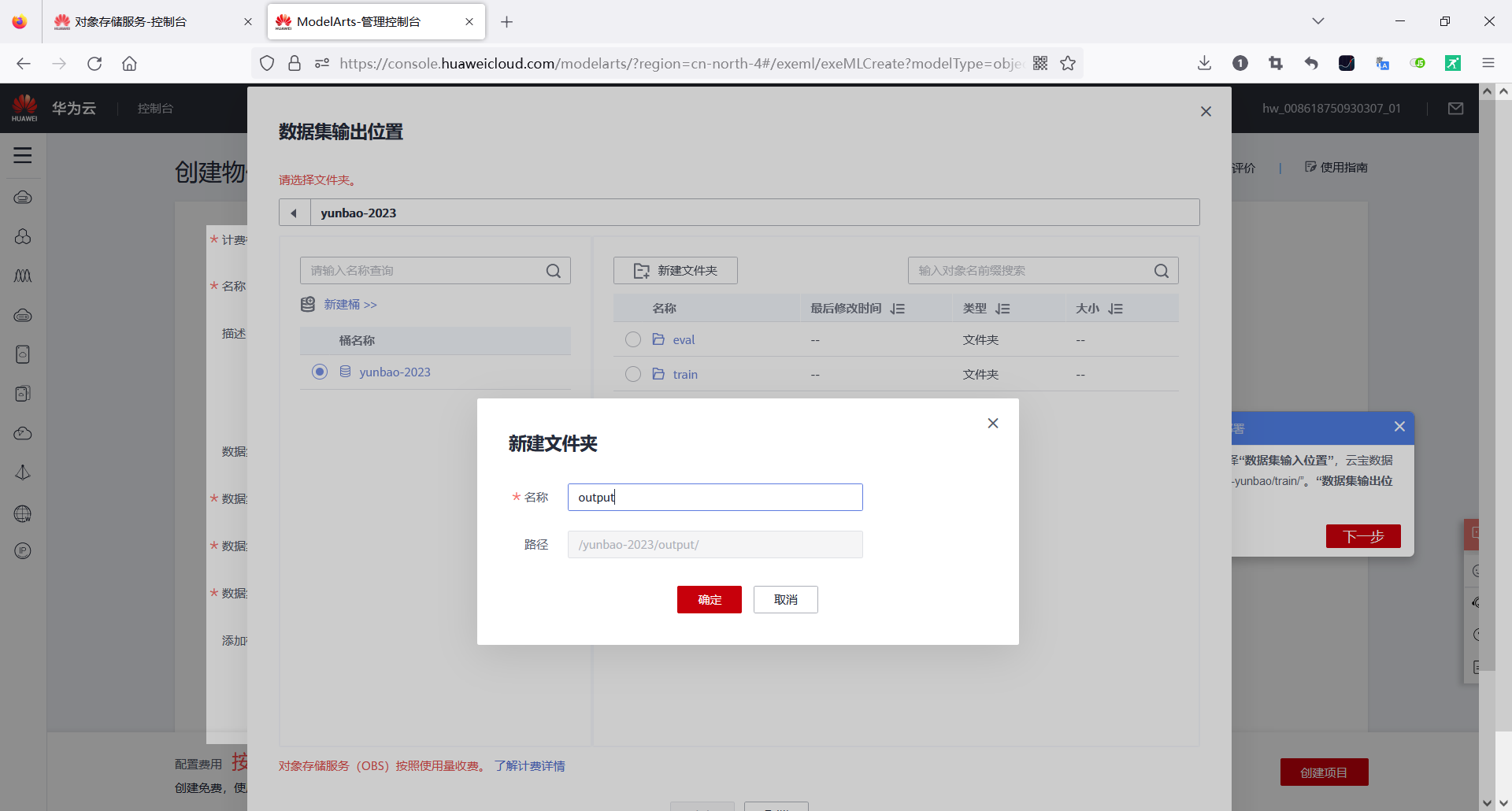Open the screenshot crop extension icon

[x=1276, y=63]
